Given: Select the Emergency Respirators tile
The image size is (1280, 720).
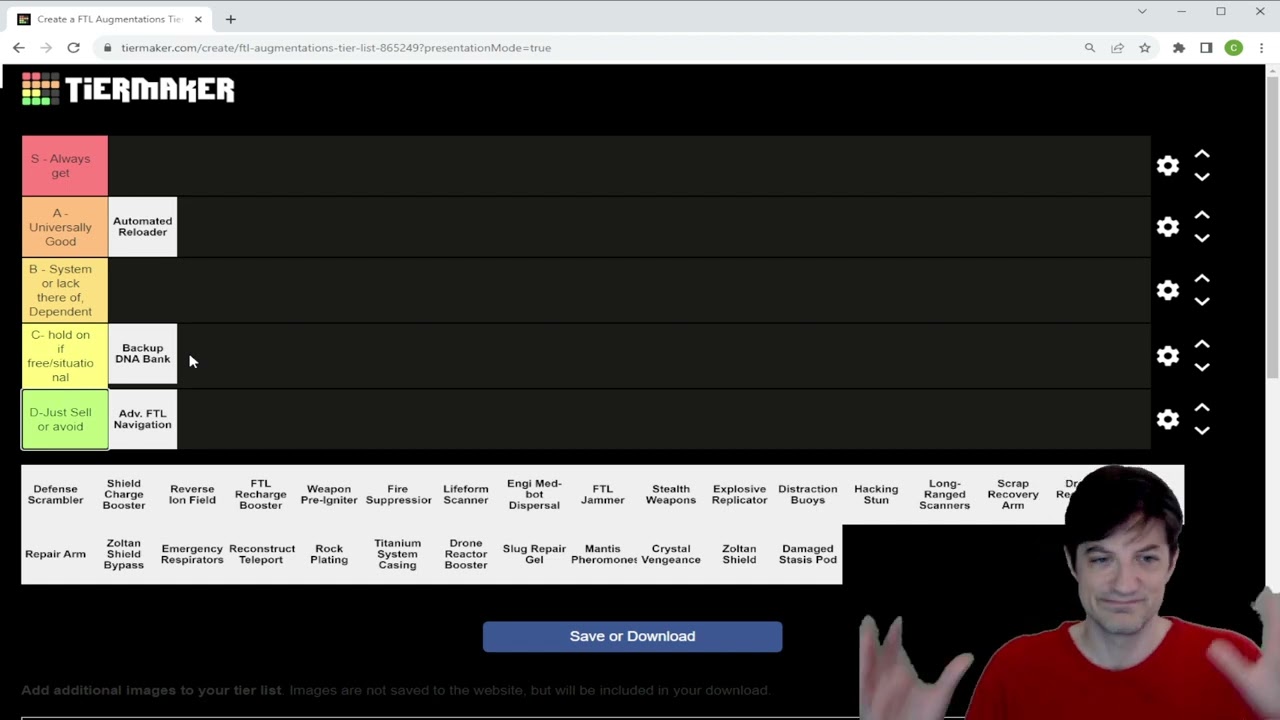Looking at the screenshot, I should 192,554.
